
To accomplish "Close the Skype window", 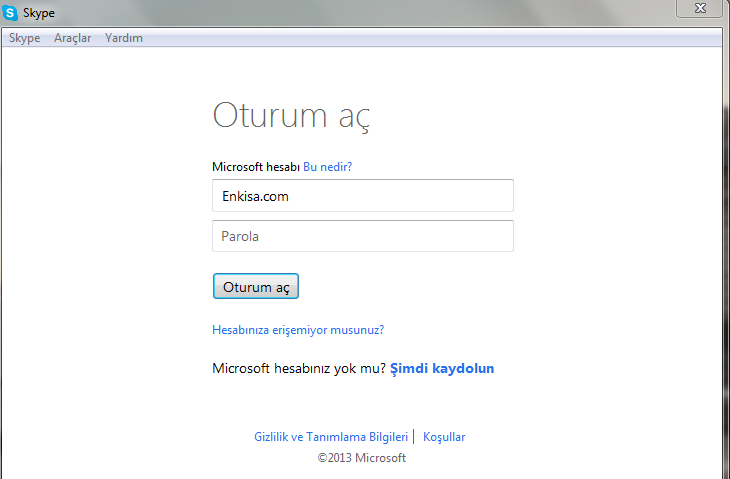I will tap(700, 8).
